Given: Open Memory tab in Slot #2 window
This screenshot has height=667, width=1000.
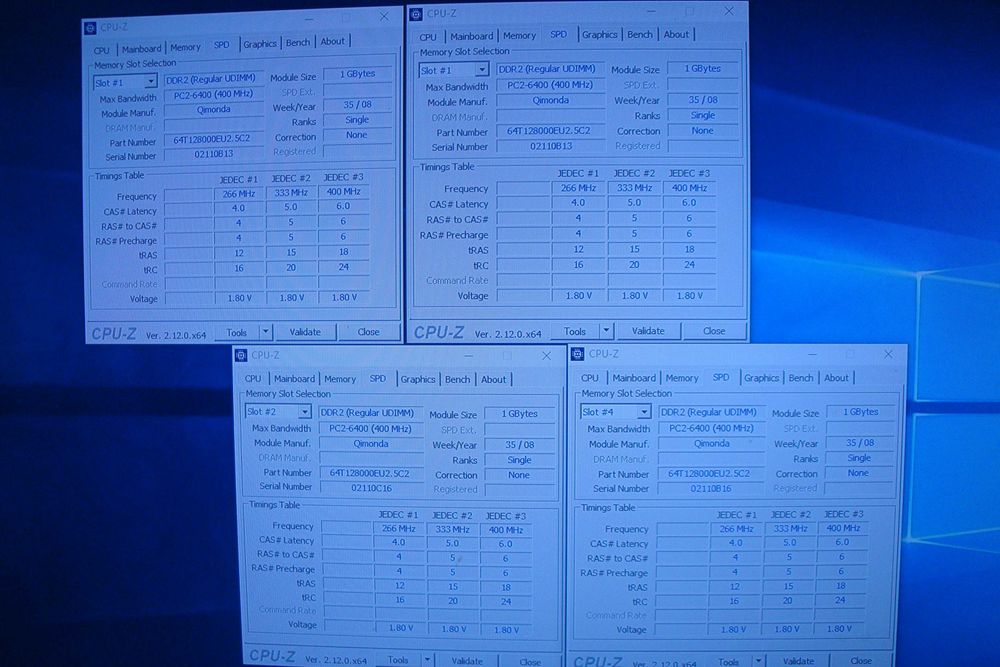Looking at the screenshot, I should coord(340,379).
